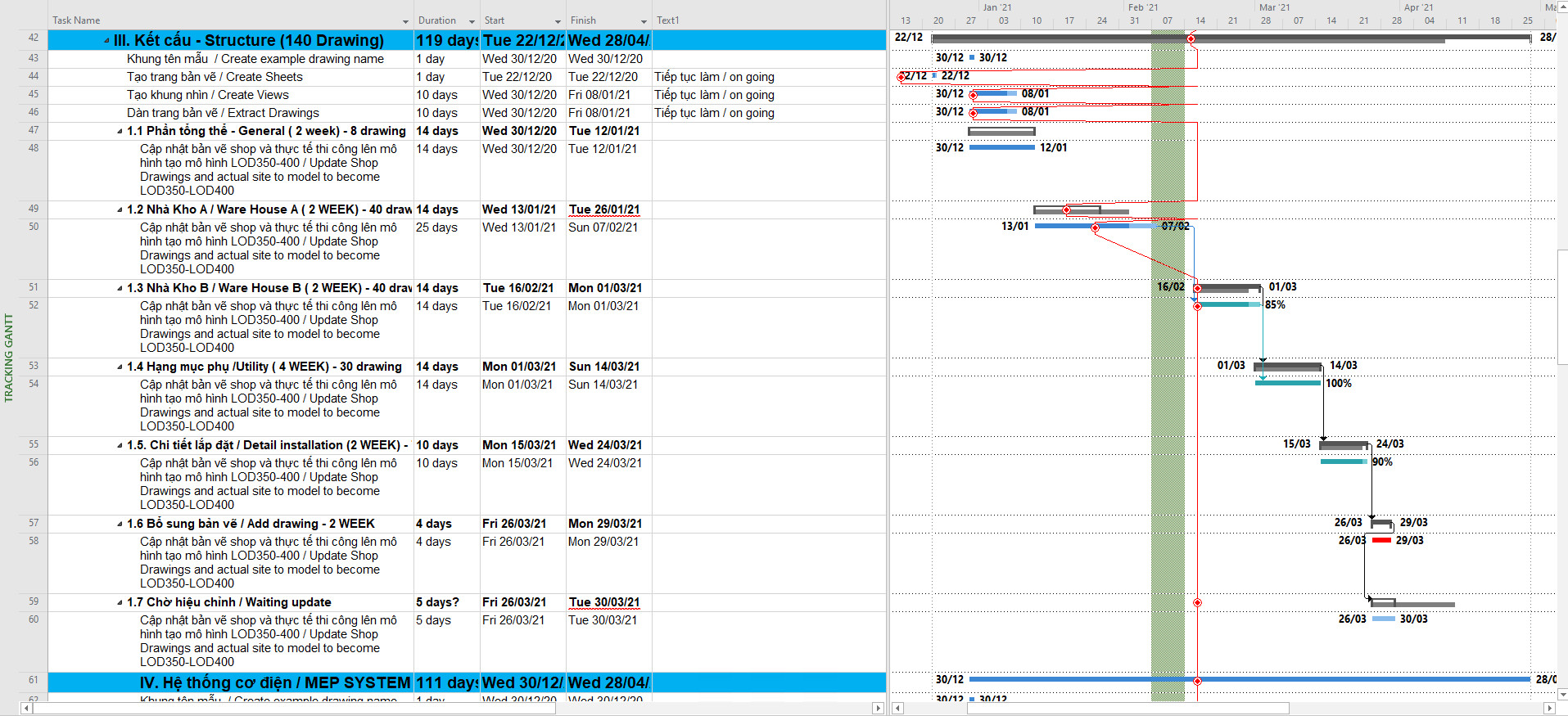Click the right arrow of Gantt horizontal scrollbar
This screenshot has height=716, width=1568.
click(1549, 708)
